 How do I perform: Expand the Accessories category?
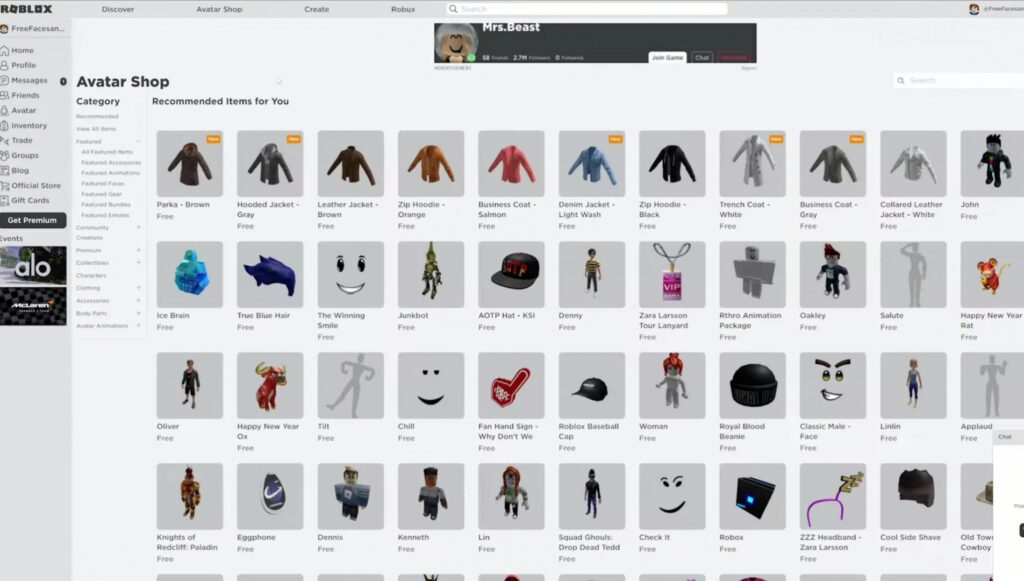point(138,300)
